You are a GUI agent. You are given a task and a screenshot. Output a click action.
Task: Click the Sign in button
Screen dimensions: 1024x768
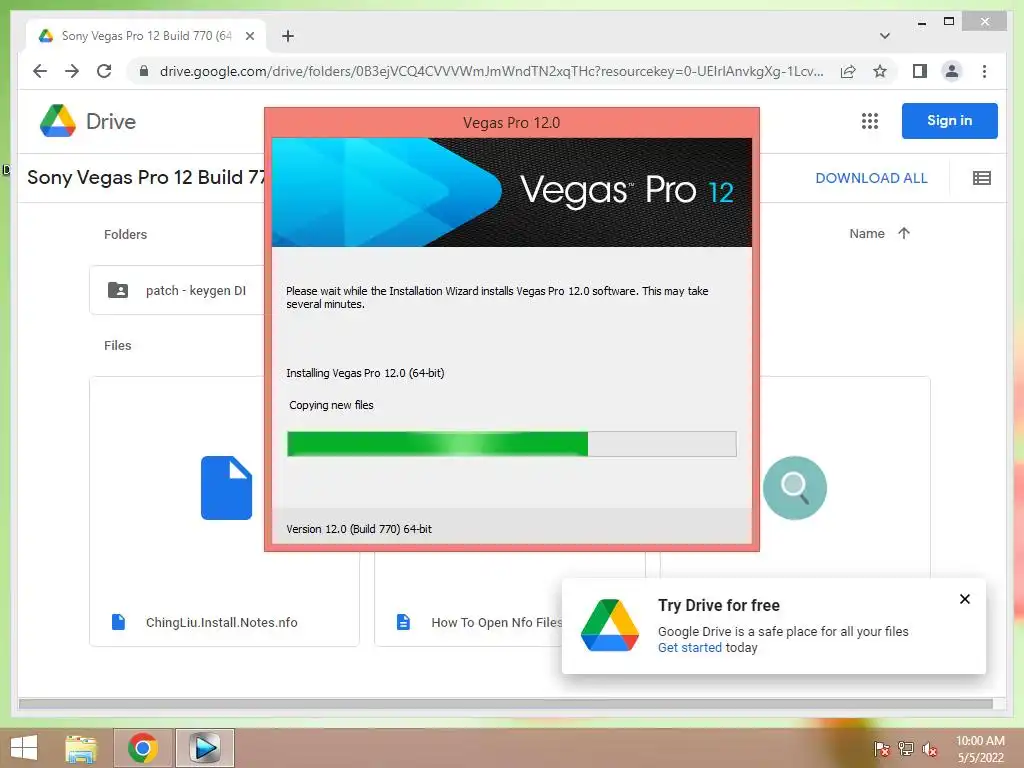click(x=950, y=121)
